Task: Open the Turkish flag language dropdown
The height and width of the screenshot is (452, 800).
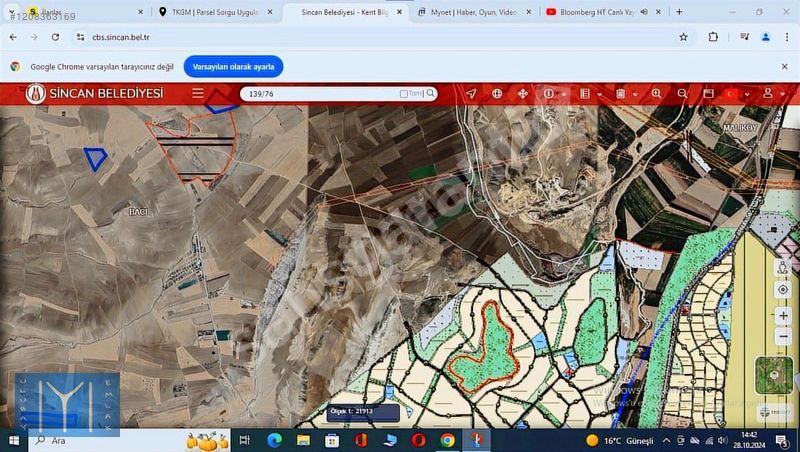Action: pos(733,94)
